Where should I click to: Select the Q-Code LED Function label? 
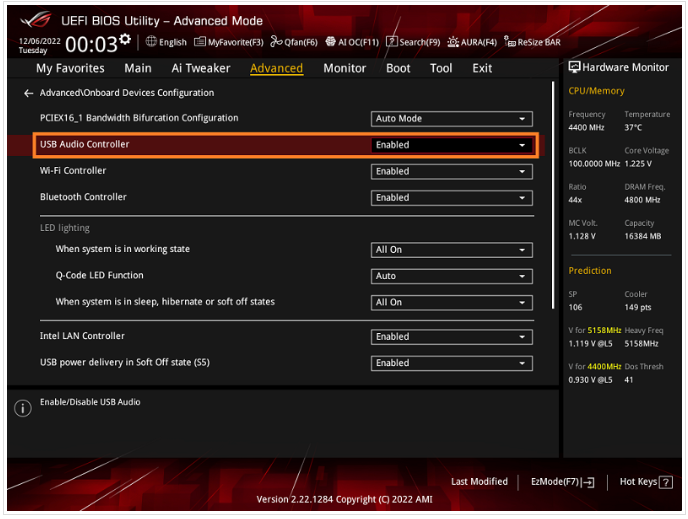tap(100, 276)
